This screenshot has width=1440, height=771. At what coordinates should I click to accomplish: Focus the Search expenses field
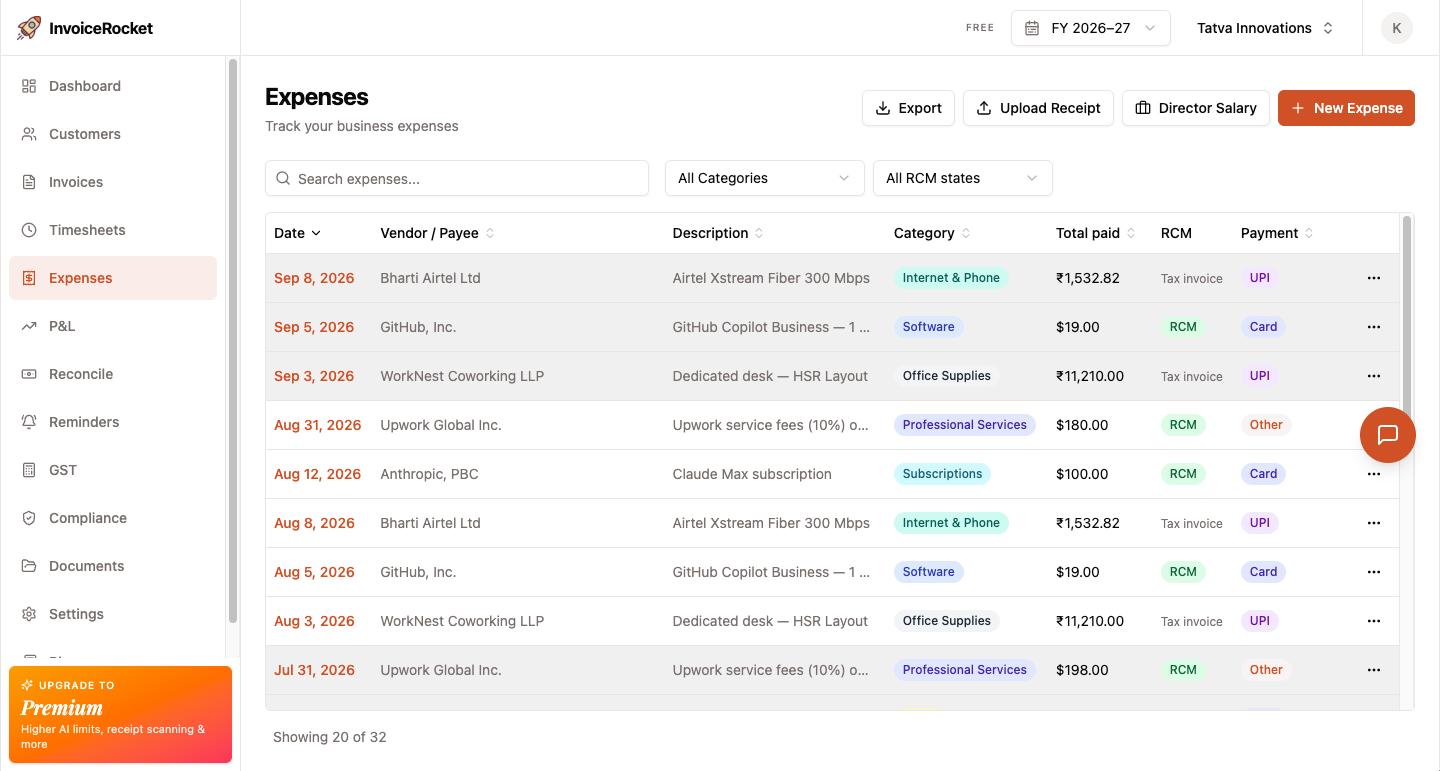tap(457, 178)
